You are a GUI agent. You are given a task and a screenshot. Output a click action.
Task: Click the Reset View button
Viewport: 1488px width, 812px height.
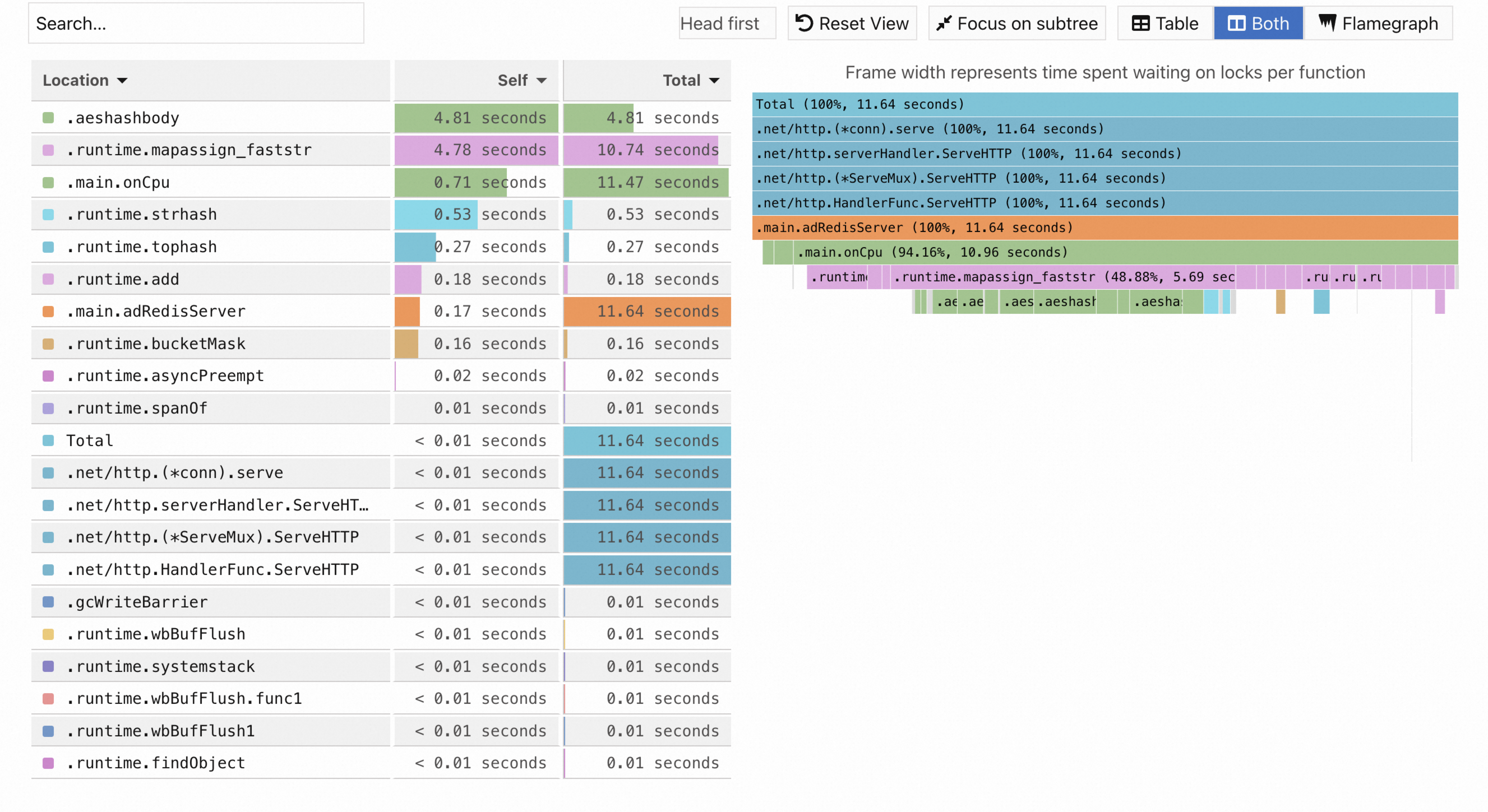[852, 23]
